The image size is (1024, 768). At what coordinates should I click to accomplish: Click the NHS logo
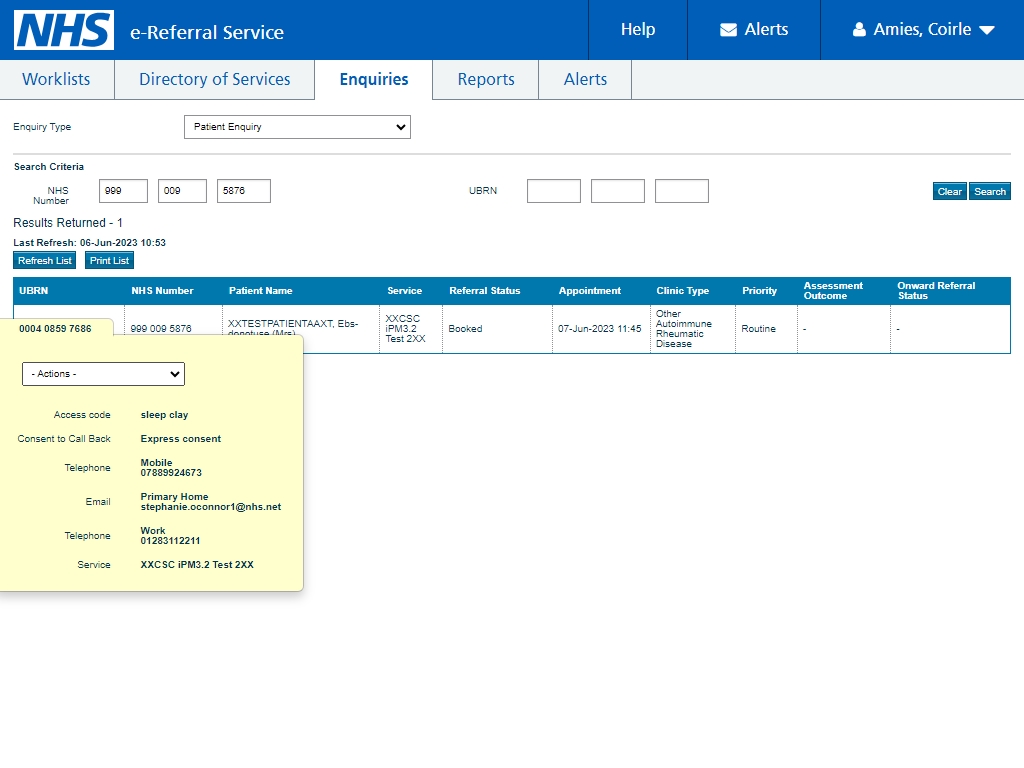click(x=64, y=30)
